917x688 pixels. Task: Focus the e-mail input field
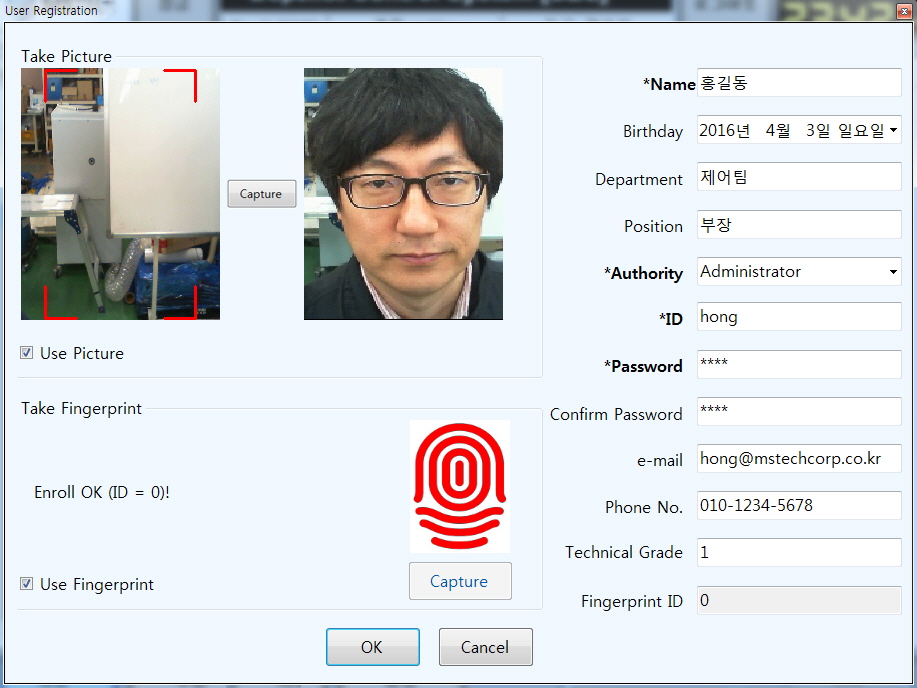tap(799, 458)
